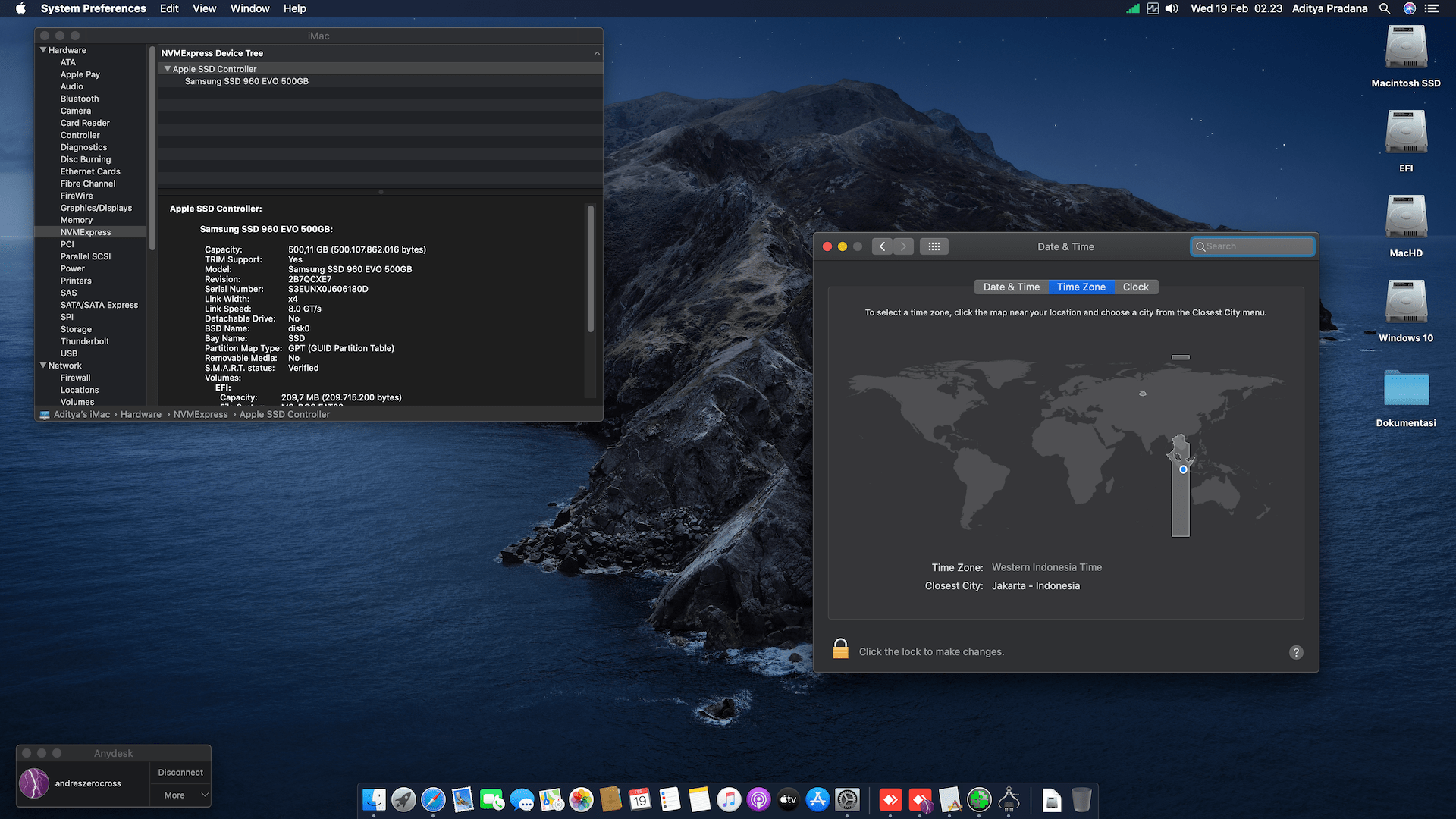Open the App Store dock icon
The image size is (1456, 819).
point(817,800)
